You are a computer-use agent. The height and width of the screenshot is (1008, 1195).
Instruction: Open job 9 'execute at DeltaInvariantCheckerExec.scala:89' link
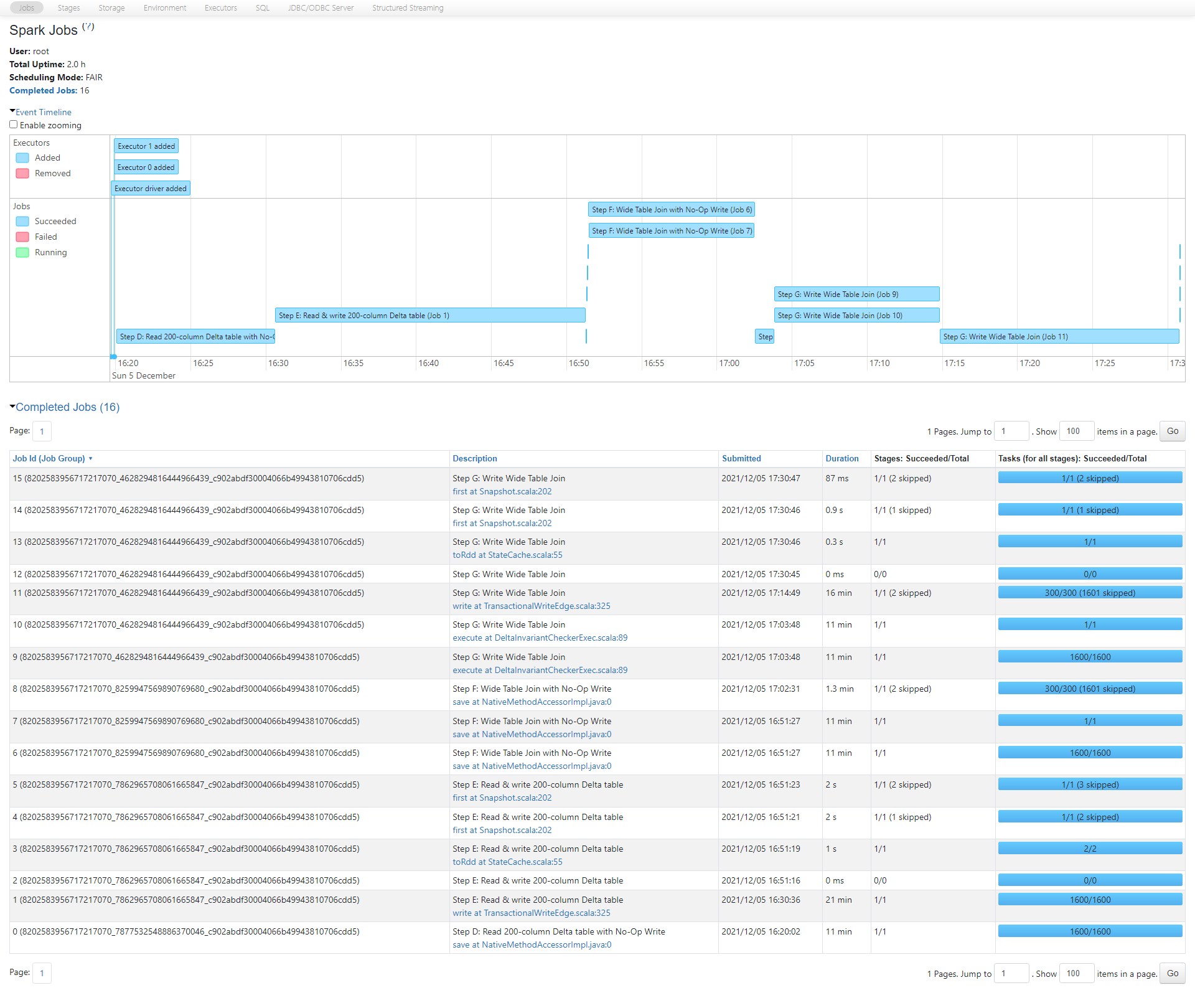540,671
